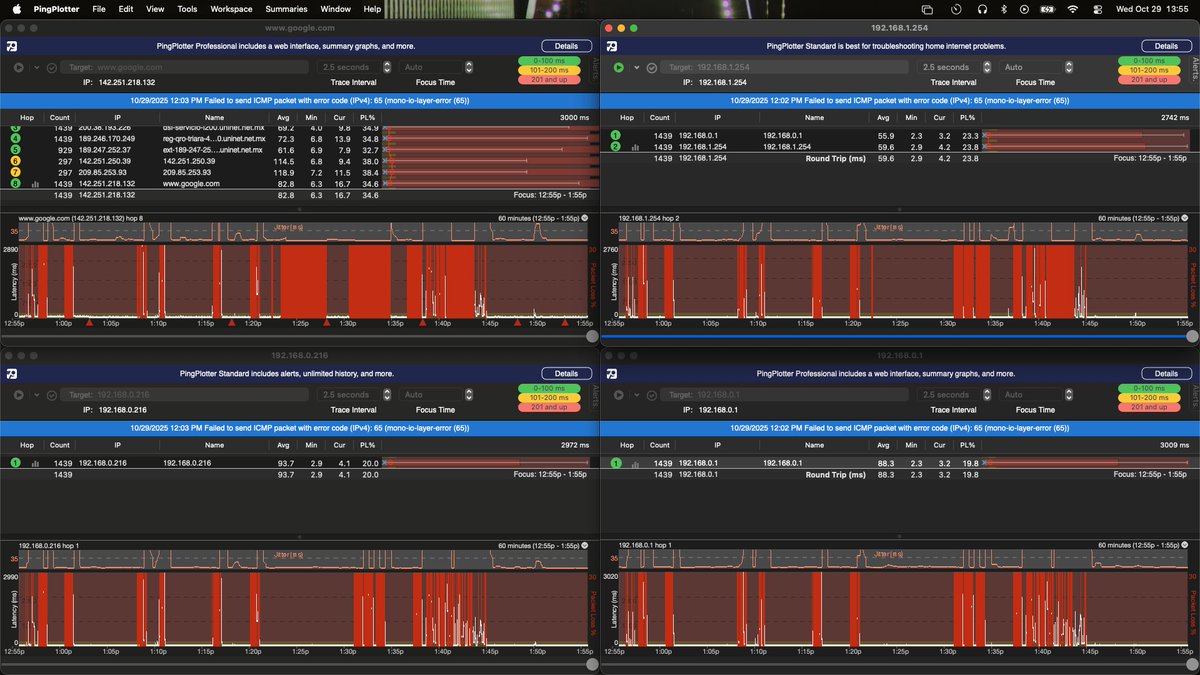This screenshot has width=1200, height=675.
Task: Open the Summaries menu
Action: (x=286, y=8)
